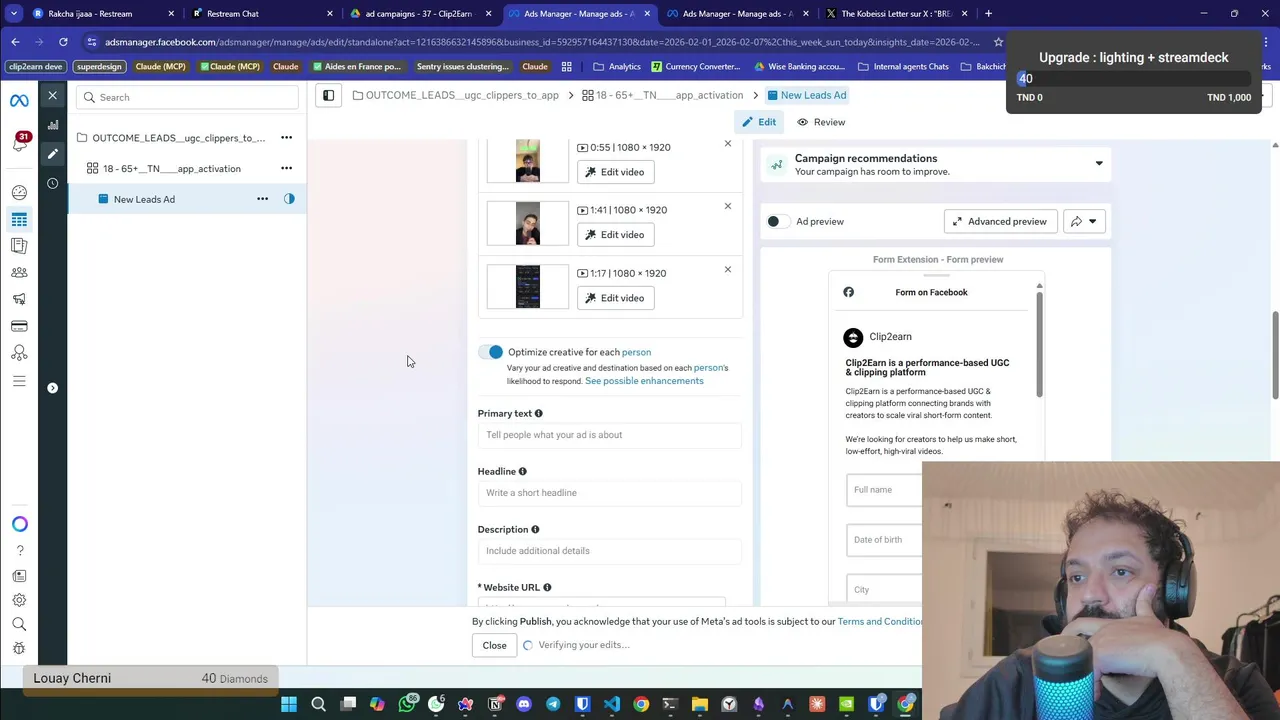Click the Primary text input field
Viewport: 1280px width, 720px height.
[610, 435]
